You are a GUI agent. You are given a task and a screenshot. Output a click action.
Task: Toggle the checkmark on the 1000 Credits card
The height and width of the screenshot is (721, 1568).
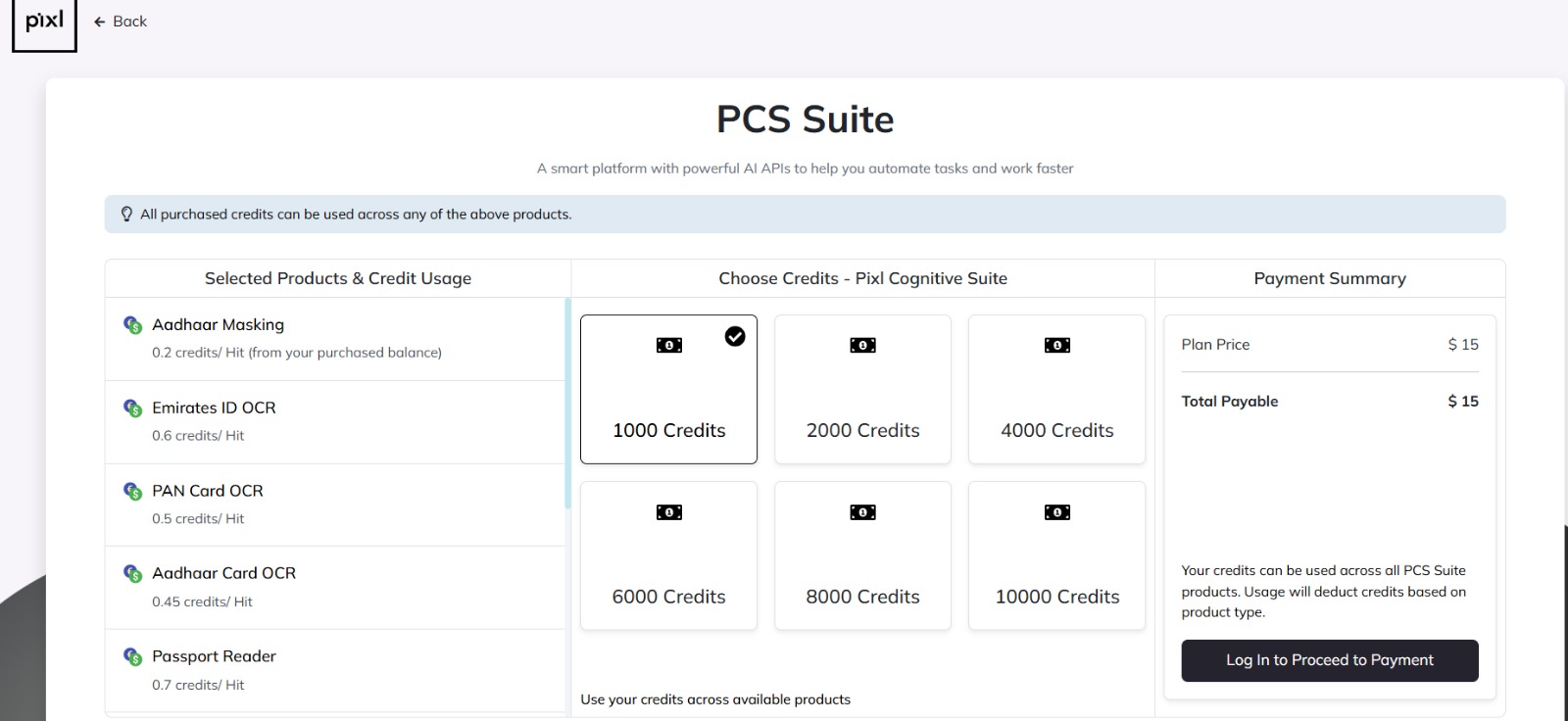coord(735,337)
